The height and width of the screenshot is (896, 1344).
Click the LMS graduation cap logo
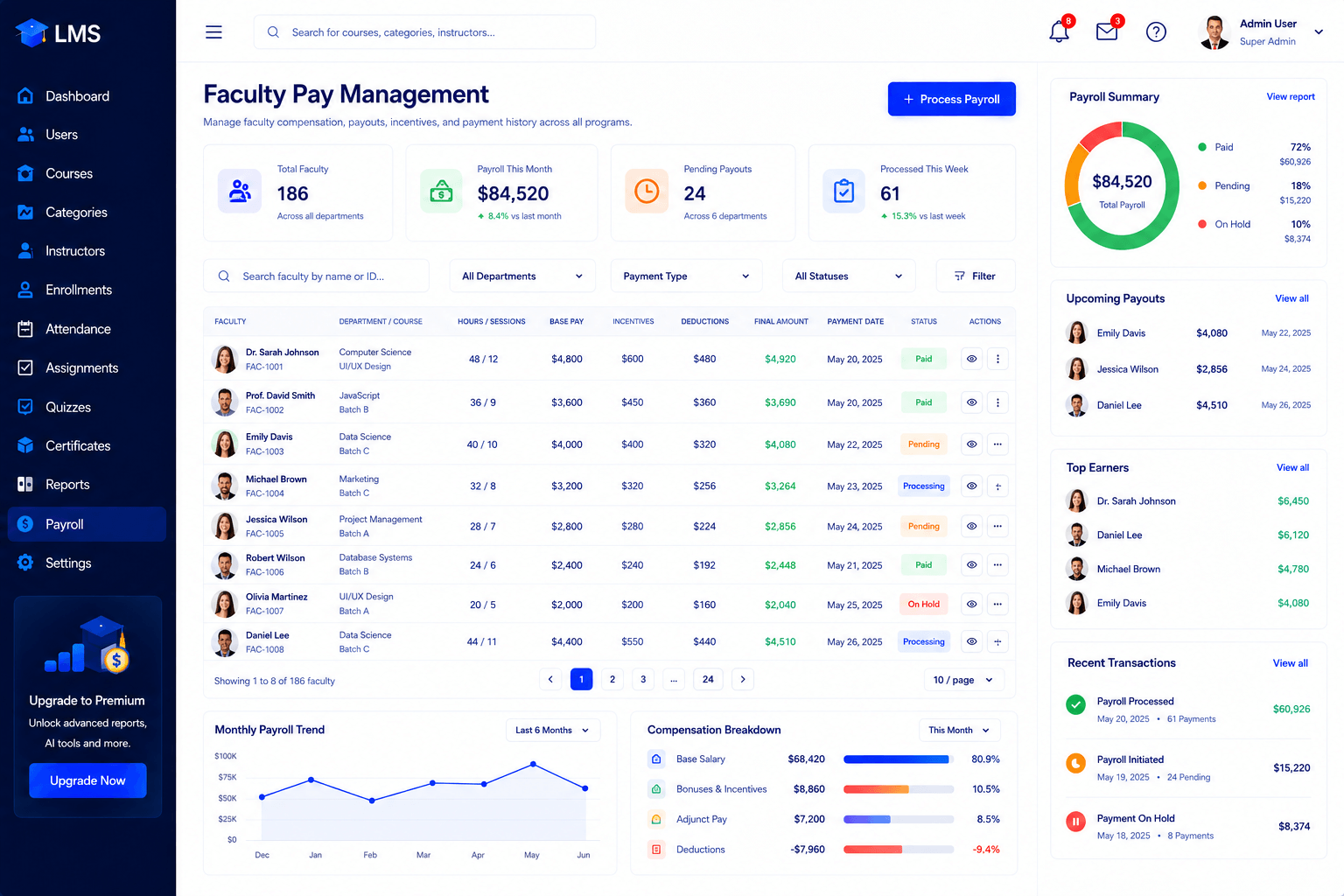[32, 33]
